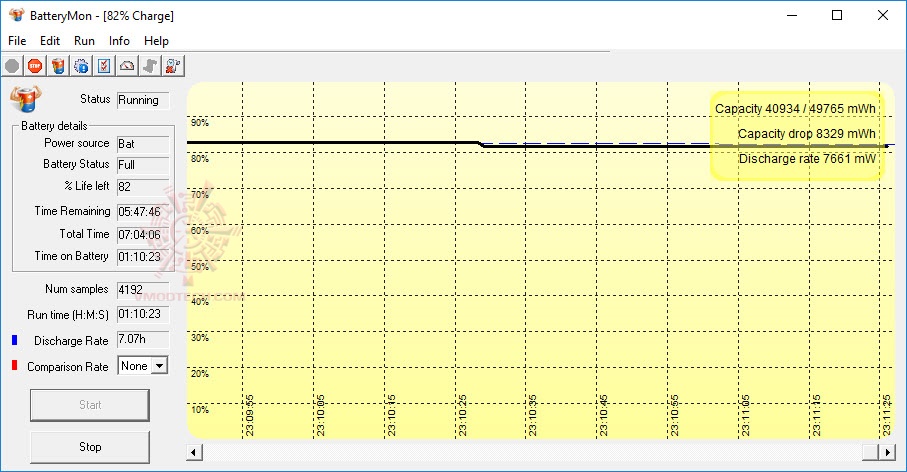Screen dimensions: 907x472
Task: Click the Capacity drop 8329 mWh text
Action: click(x=806, y=134)
